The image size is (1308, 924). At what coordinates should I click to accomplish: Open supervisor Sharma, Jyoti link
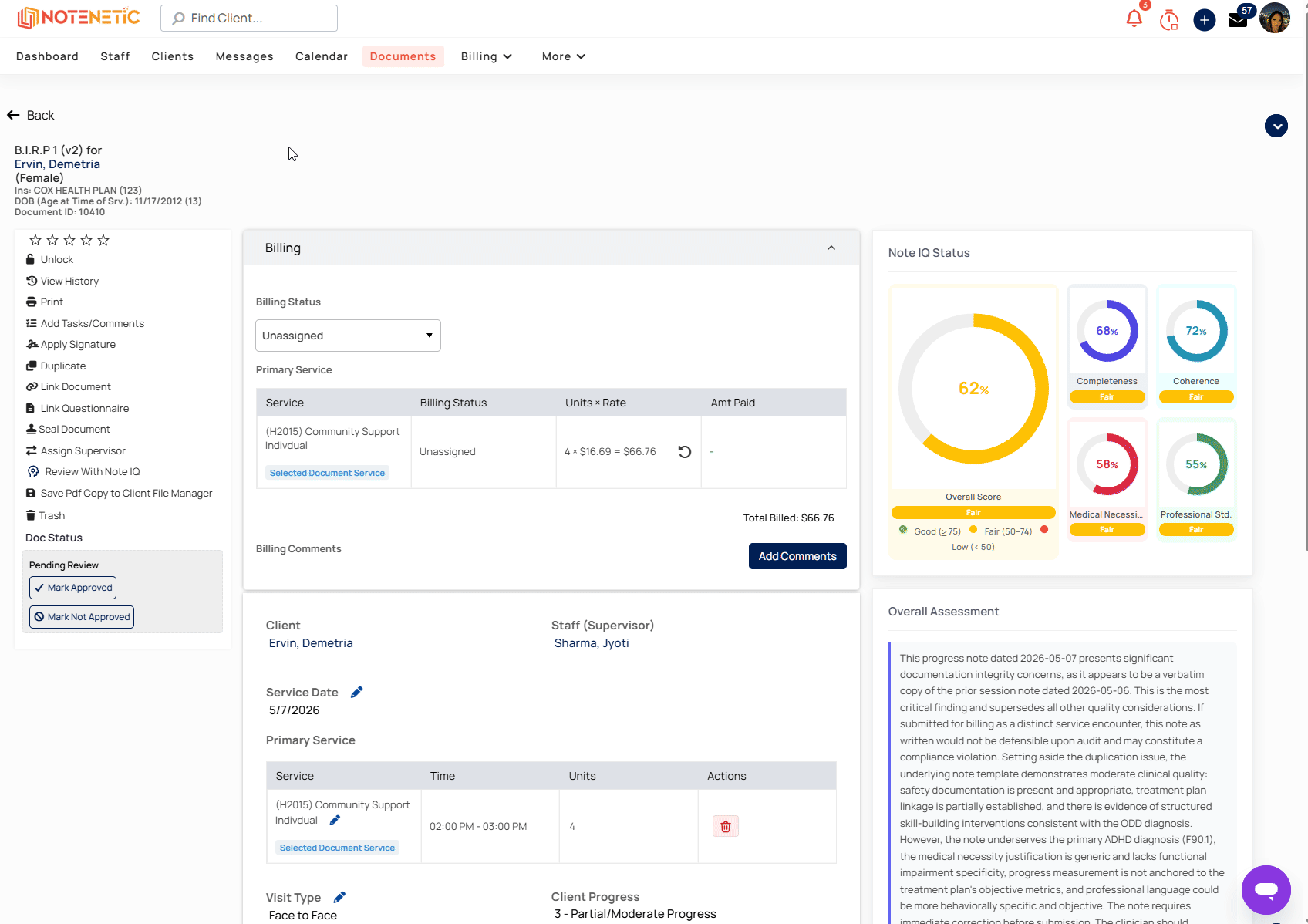coord(592,643)
